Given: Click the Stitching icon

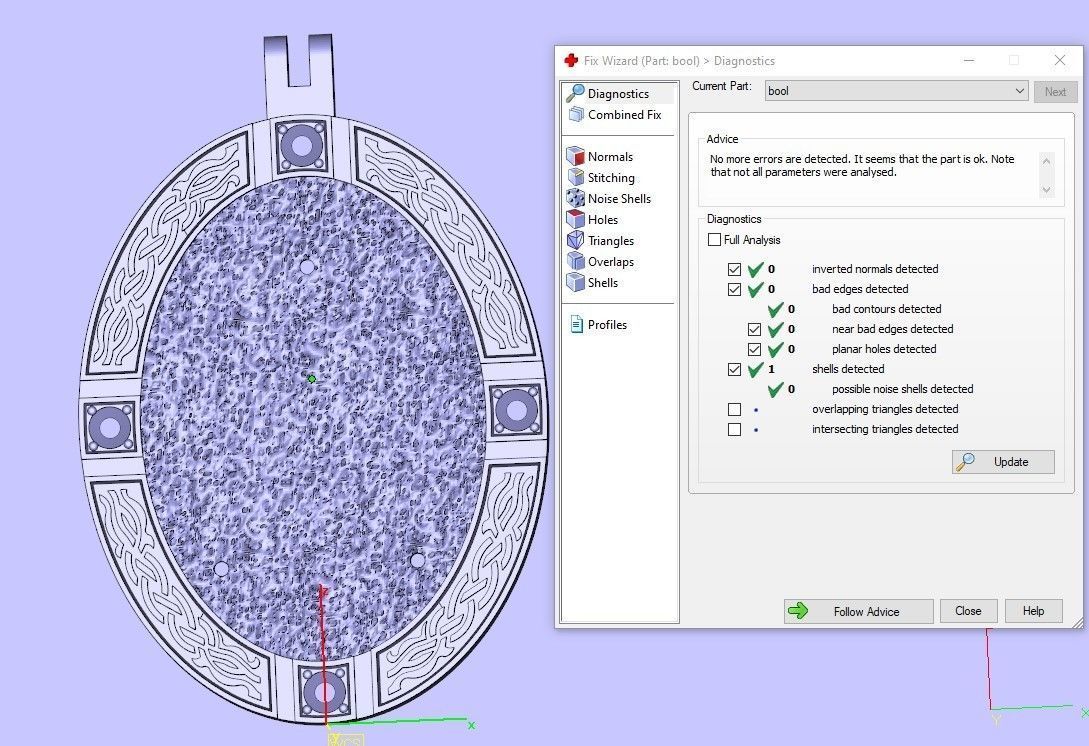Looking at the screenshot, I should point(575,177).
